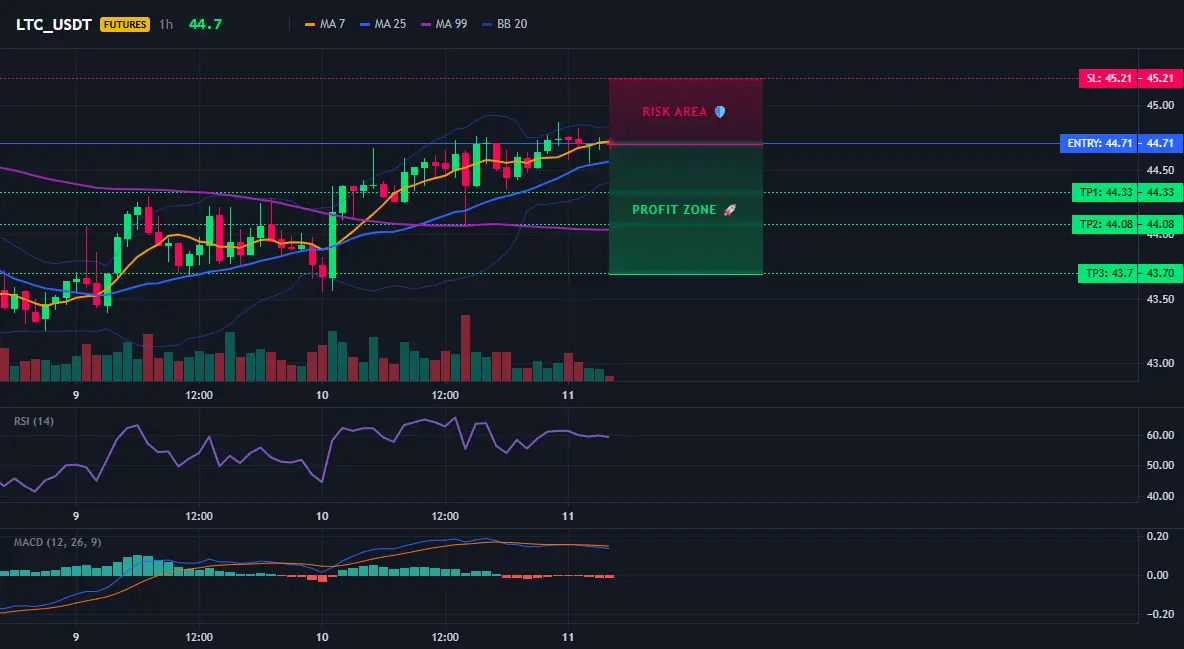Click the MACD (12, 26, 9) indicator label

tap(57, 542)
